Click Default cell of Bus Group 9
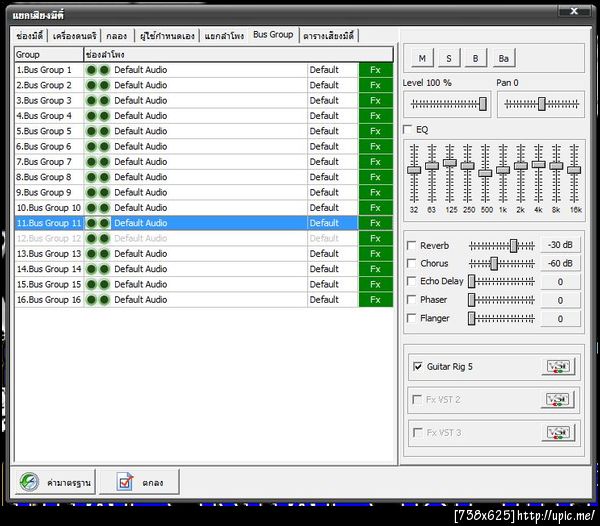Image resolution: width=600 pixels, height=526 pixels. pyautogui.click(x=333, y=192)
